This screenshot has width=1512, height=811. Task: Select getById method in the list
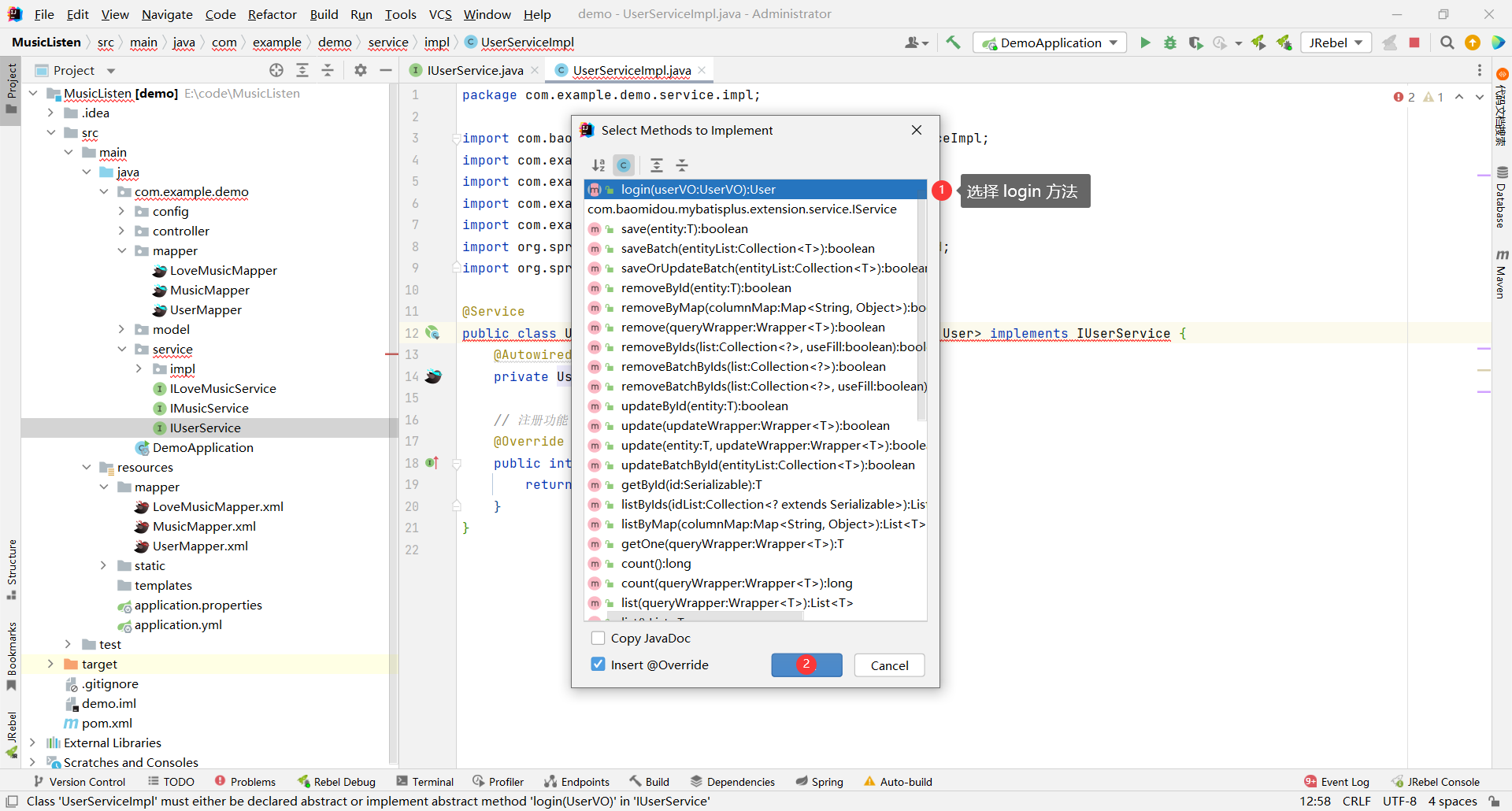pos(691,485)
